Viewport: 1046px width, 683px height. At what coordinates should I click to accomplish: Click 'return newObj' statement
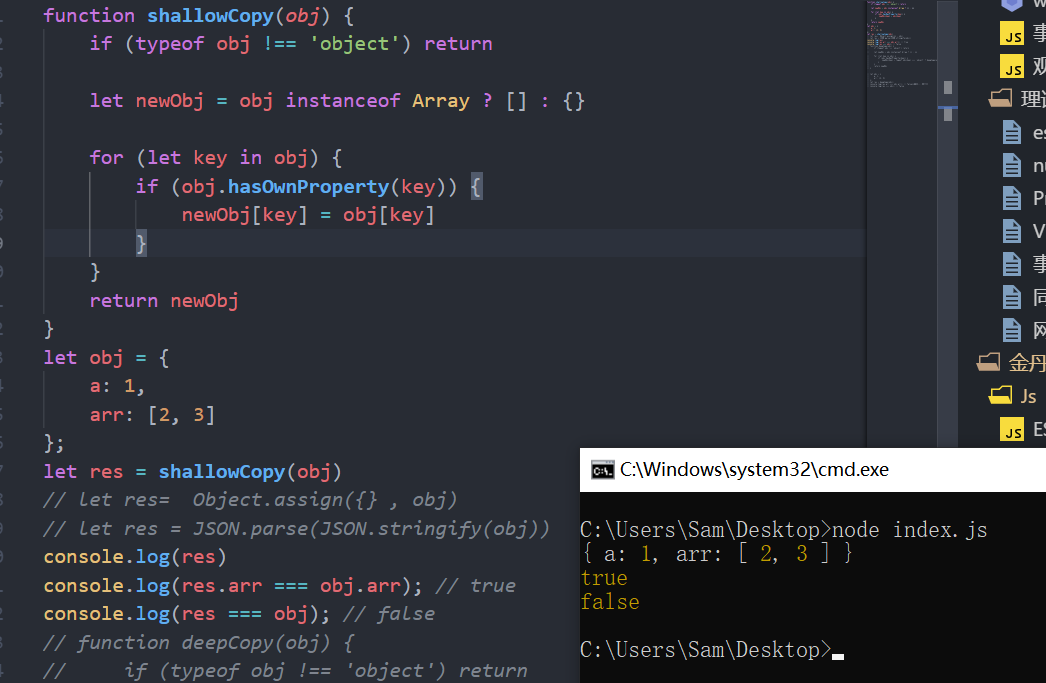click(x=164, y=301)
